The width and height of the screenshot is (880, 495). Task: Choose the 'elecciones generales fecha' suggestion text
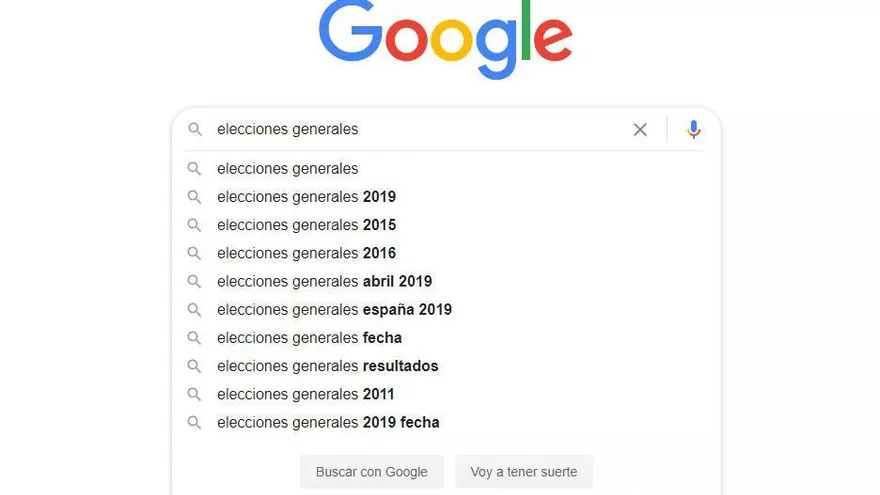point(309,338)
